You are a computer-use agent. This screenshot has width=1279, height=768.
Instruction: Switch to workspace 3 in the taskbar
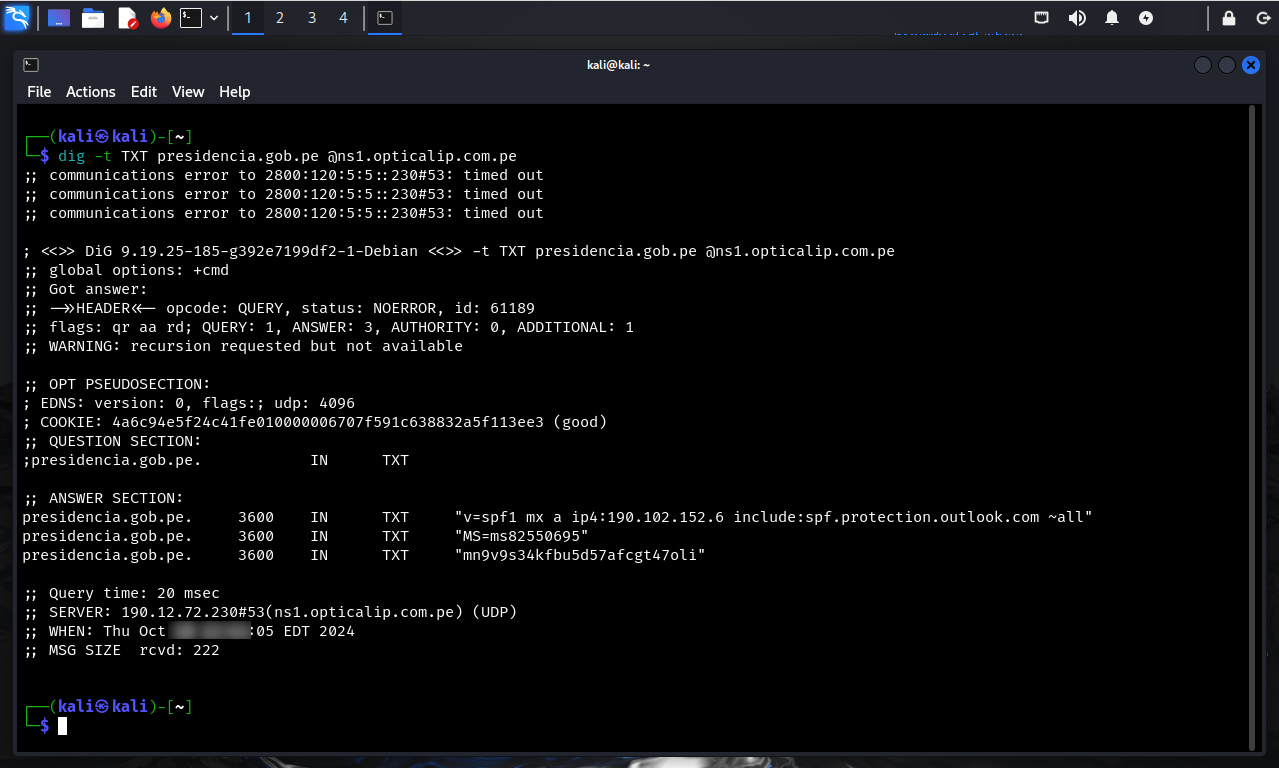click(311, 17)
